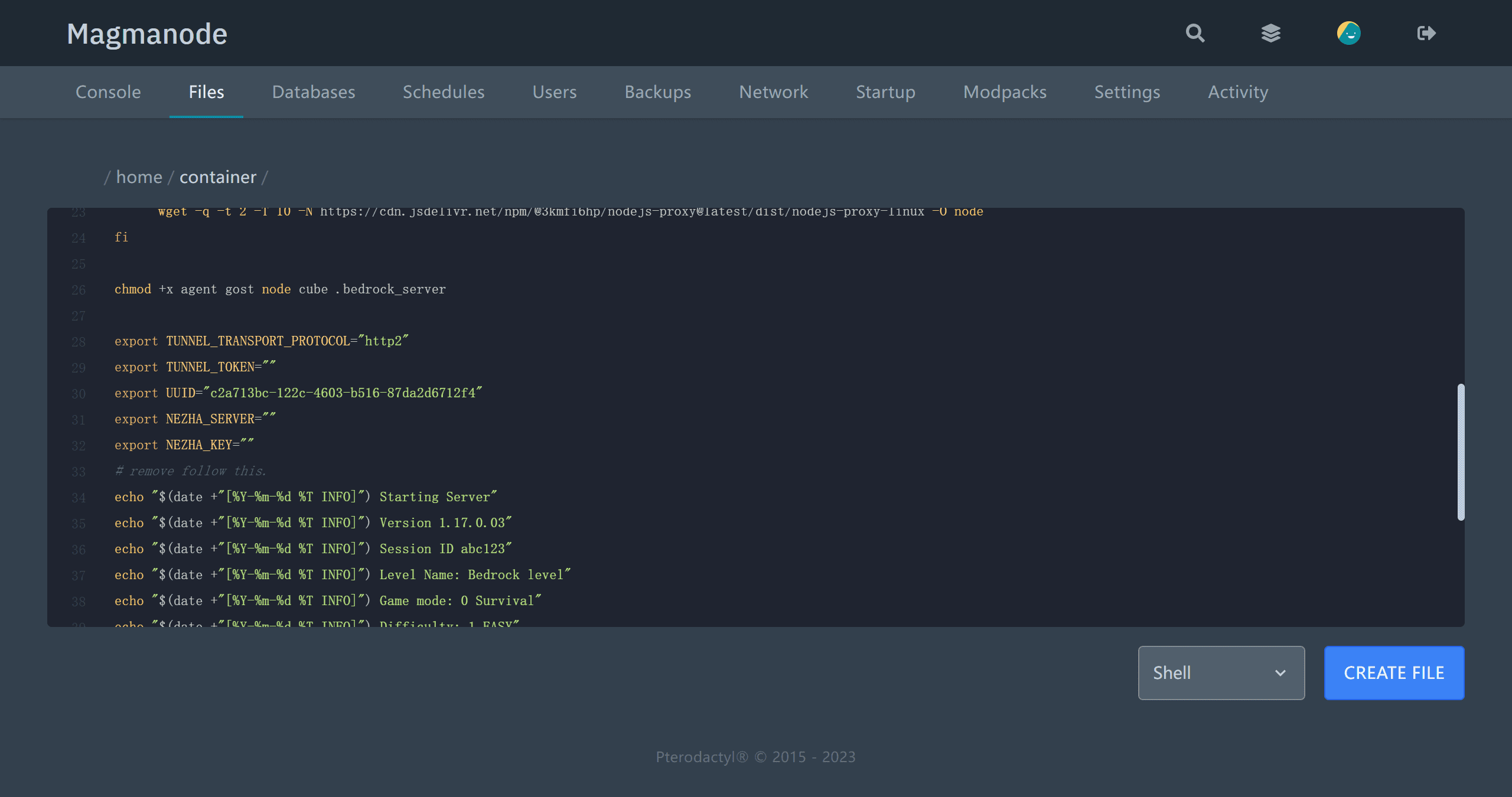1512x797 pixels.
Task: Open the account avatar icon
Action: 1348,33
